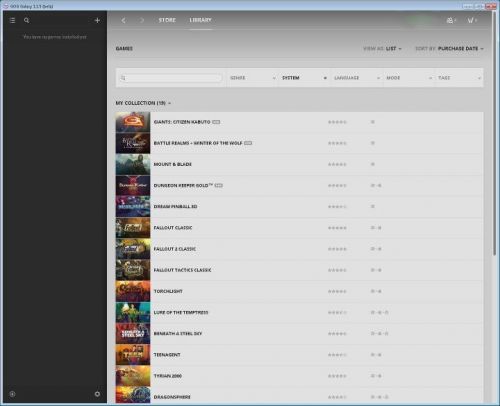The height and width of the screenshot is (406, 500).
Task: Click the badge icon next to Giants: Citizen Kabuto
Action: 216,122
